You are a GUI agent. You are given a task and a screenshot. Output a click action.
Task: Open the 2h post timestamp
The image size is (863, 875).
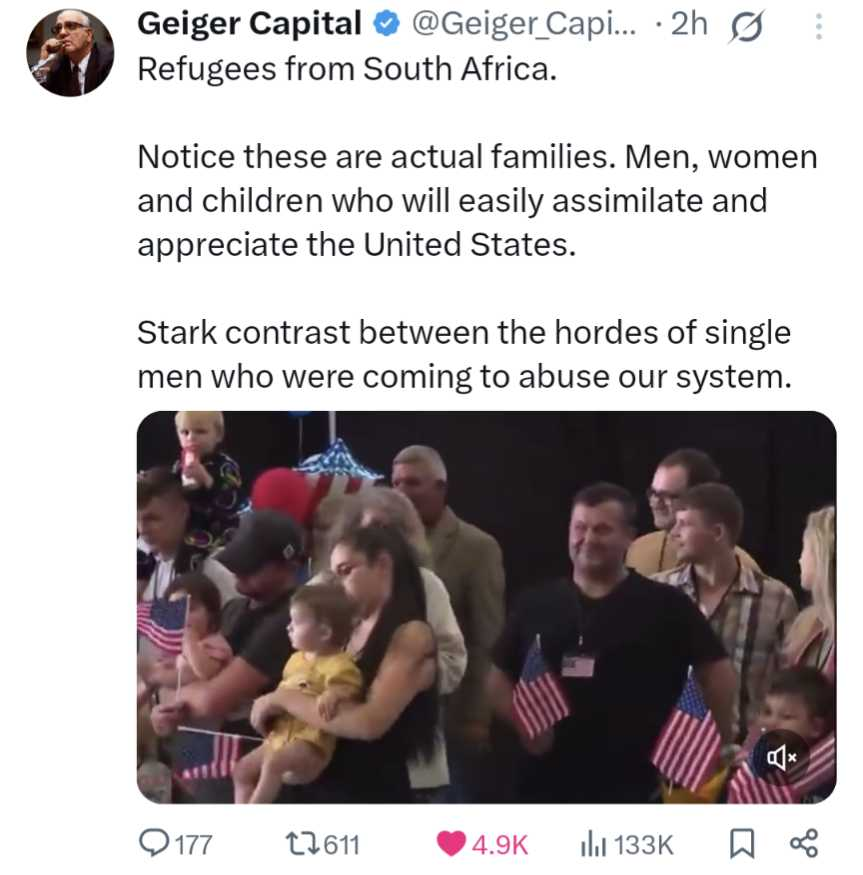[689, 24]
